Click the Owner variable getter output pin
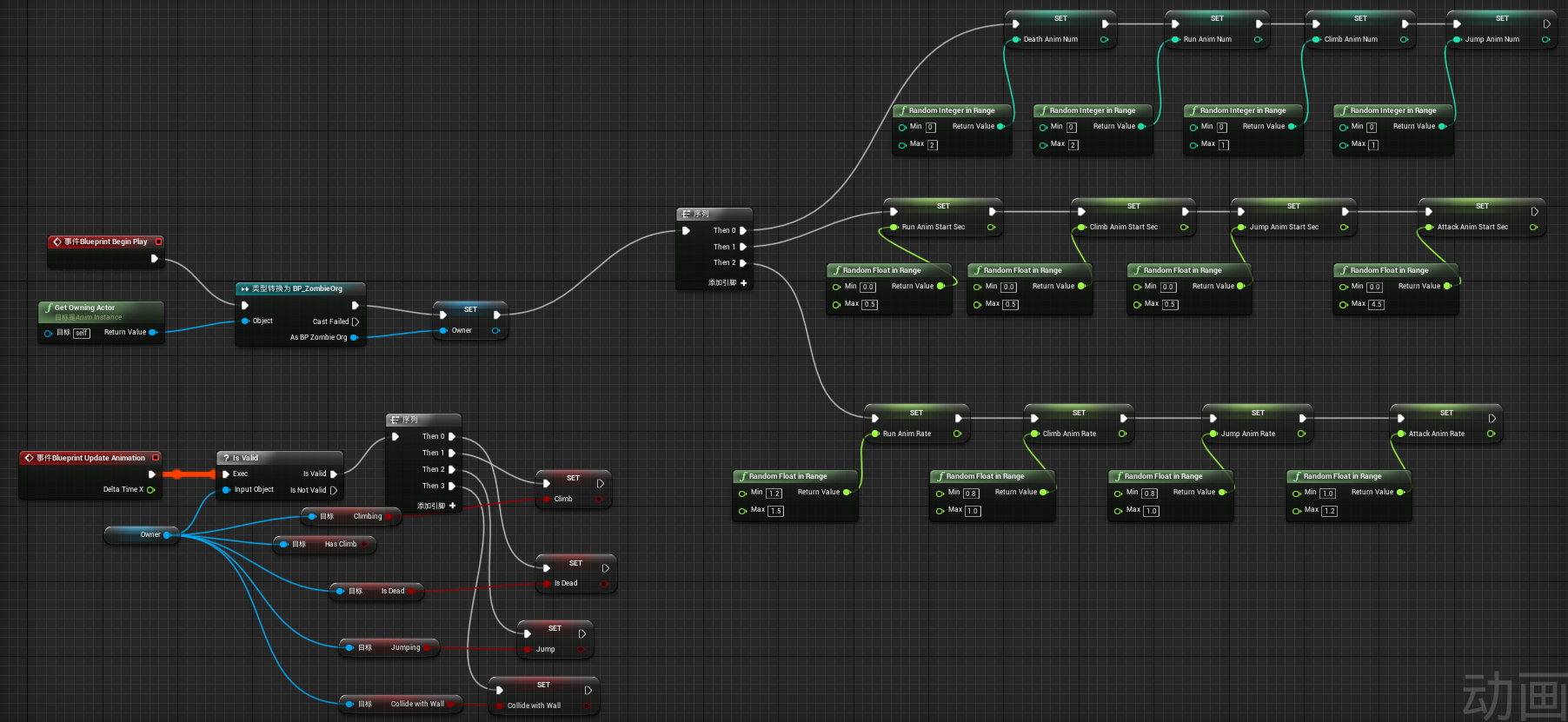 [167, 534]
